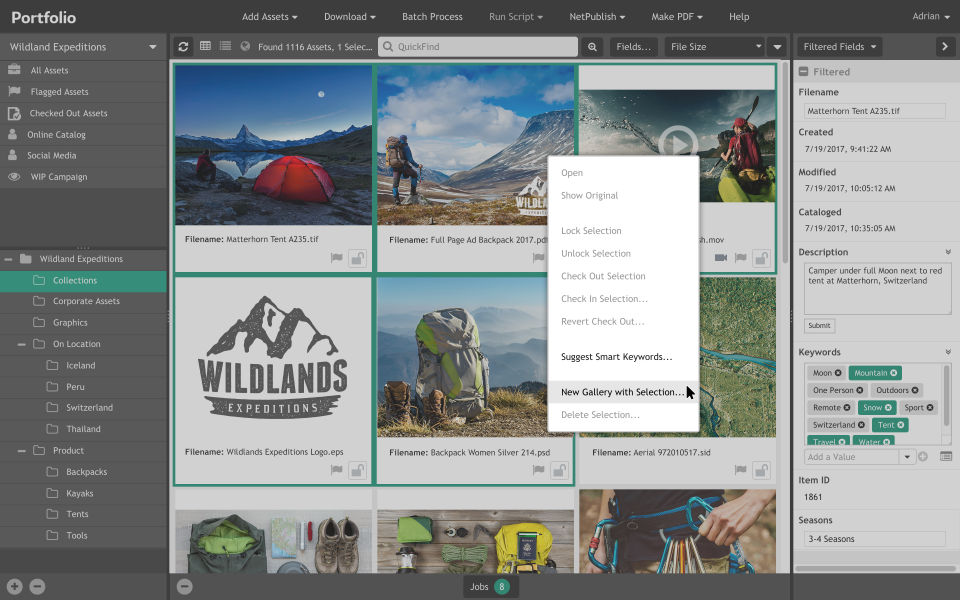Expand the Keywords field chevron
This screenshot has width=960, height=600.
pos(948,352)
